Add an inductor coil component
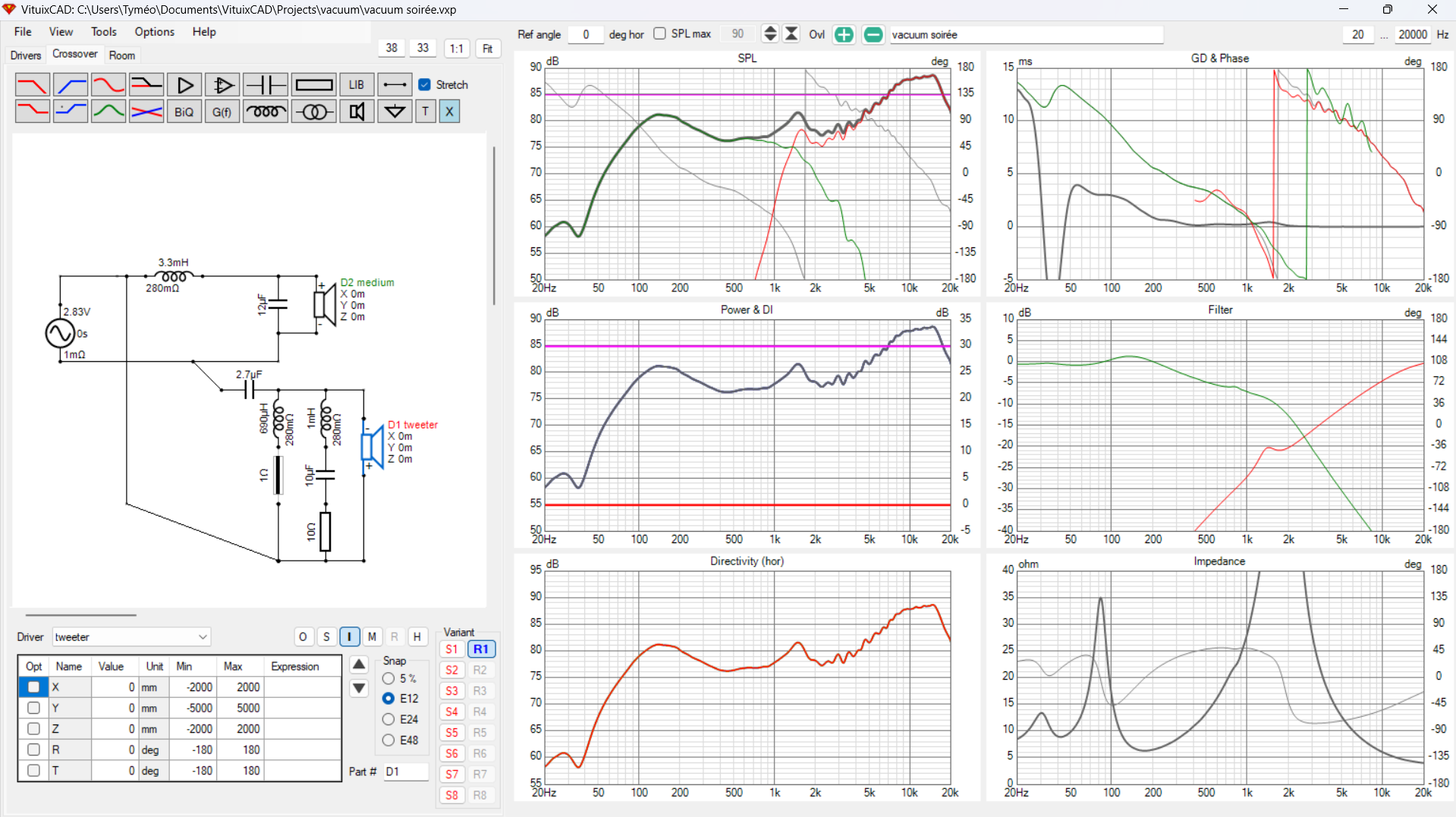 pos(266,112)
